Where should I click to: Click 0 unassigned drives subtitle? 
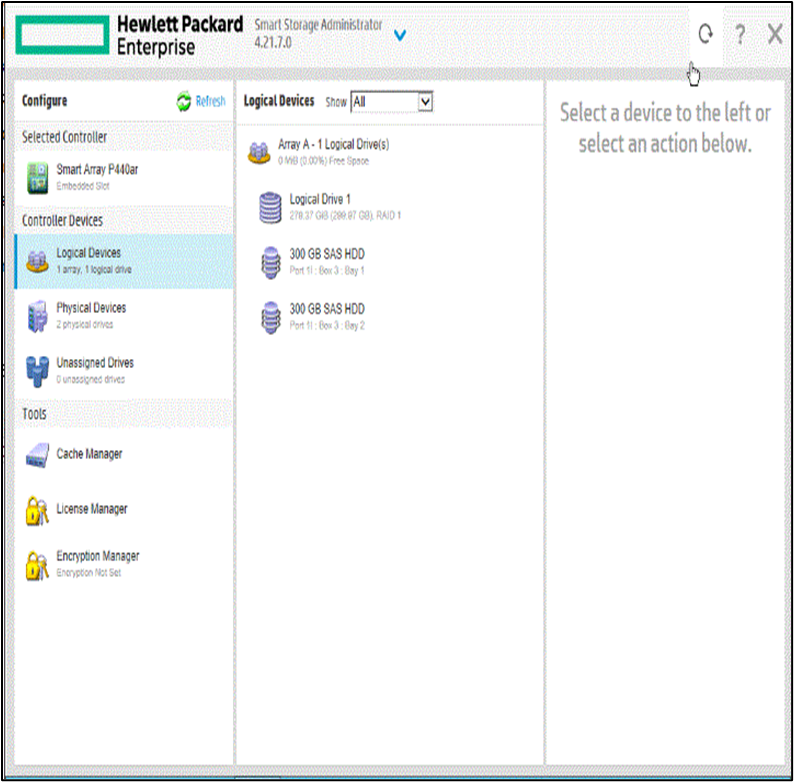click(91, 379)
